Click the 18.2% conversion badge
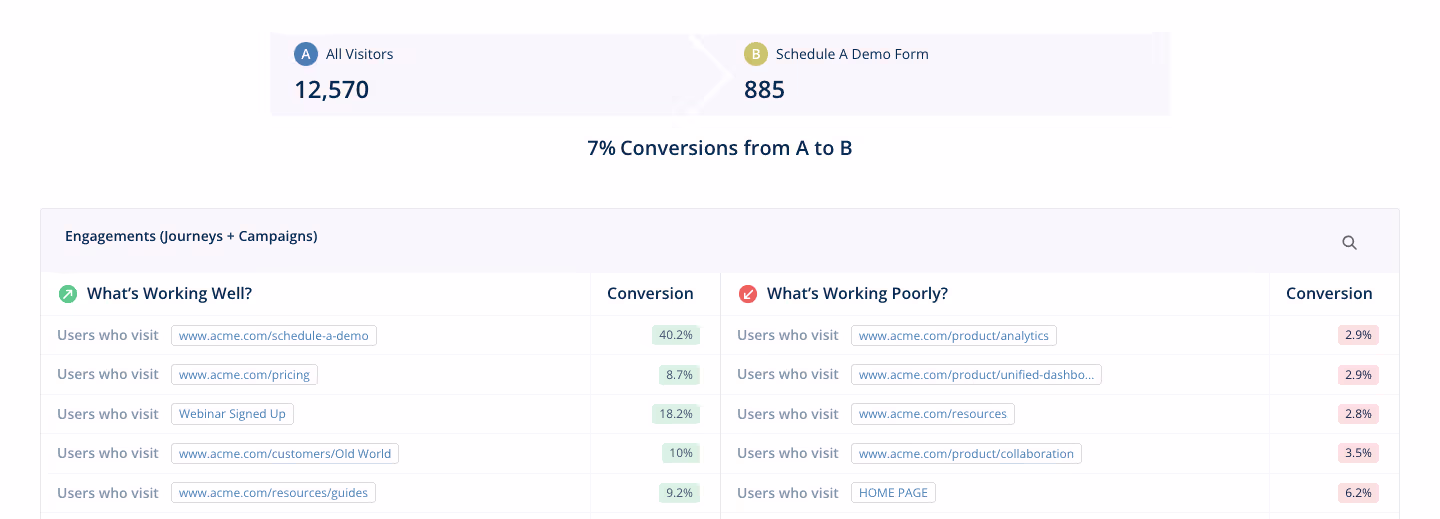The width and height of the screenshot is (1440, 519). pyautogui.click(x=677, y=414)
